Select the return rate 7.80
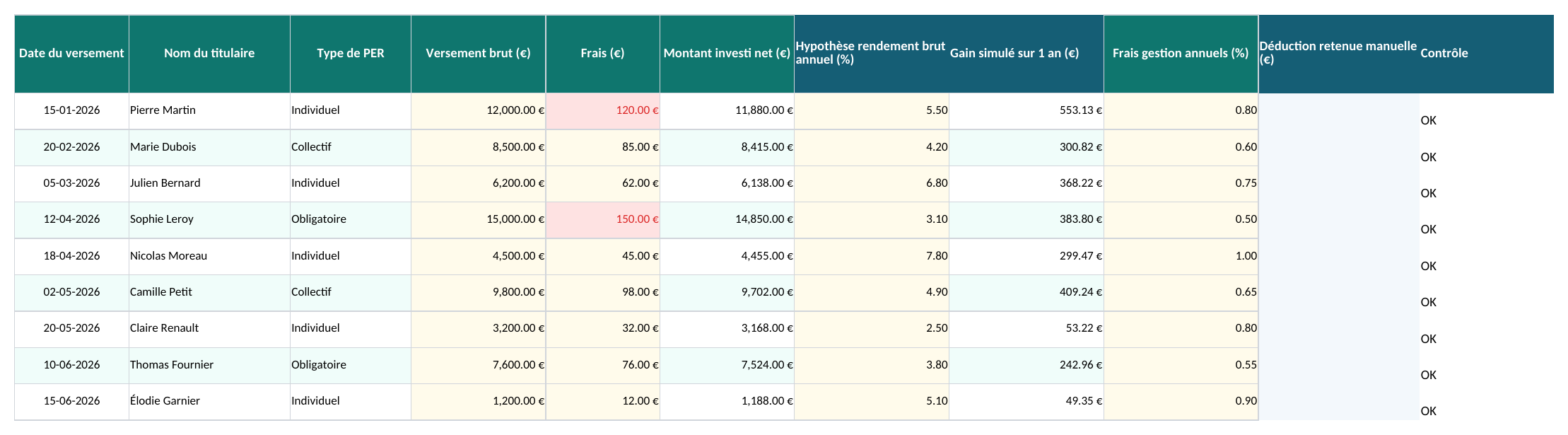The width and height of the screenshot is (1568, 435). point(872,257)
